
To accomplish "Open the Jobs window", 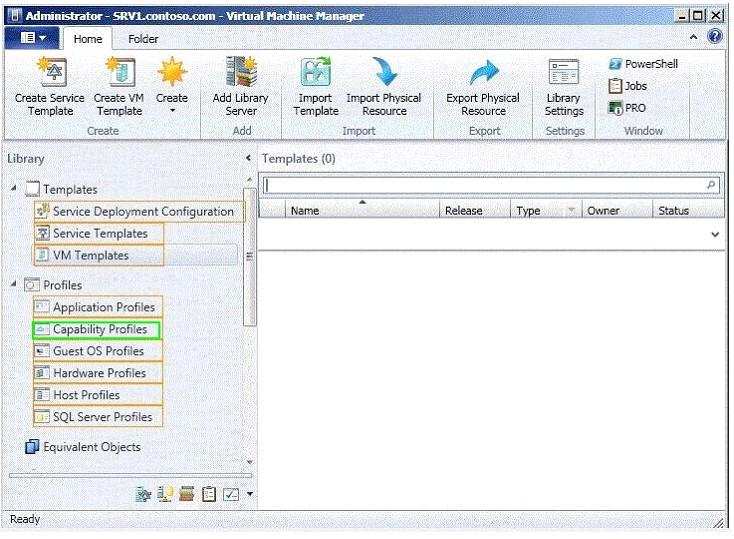I will 628,86.
